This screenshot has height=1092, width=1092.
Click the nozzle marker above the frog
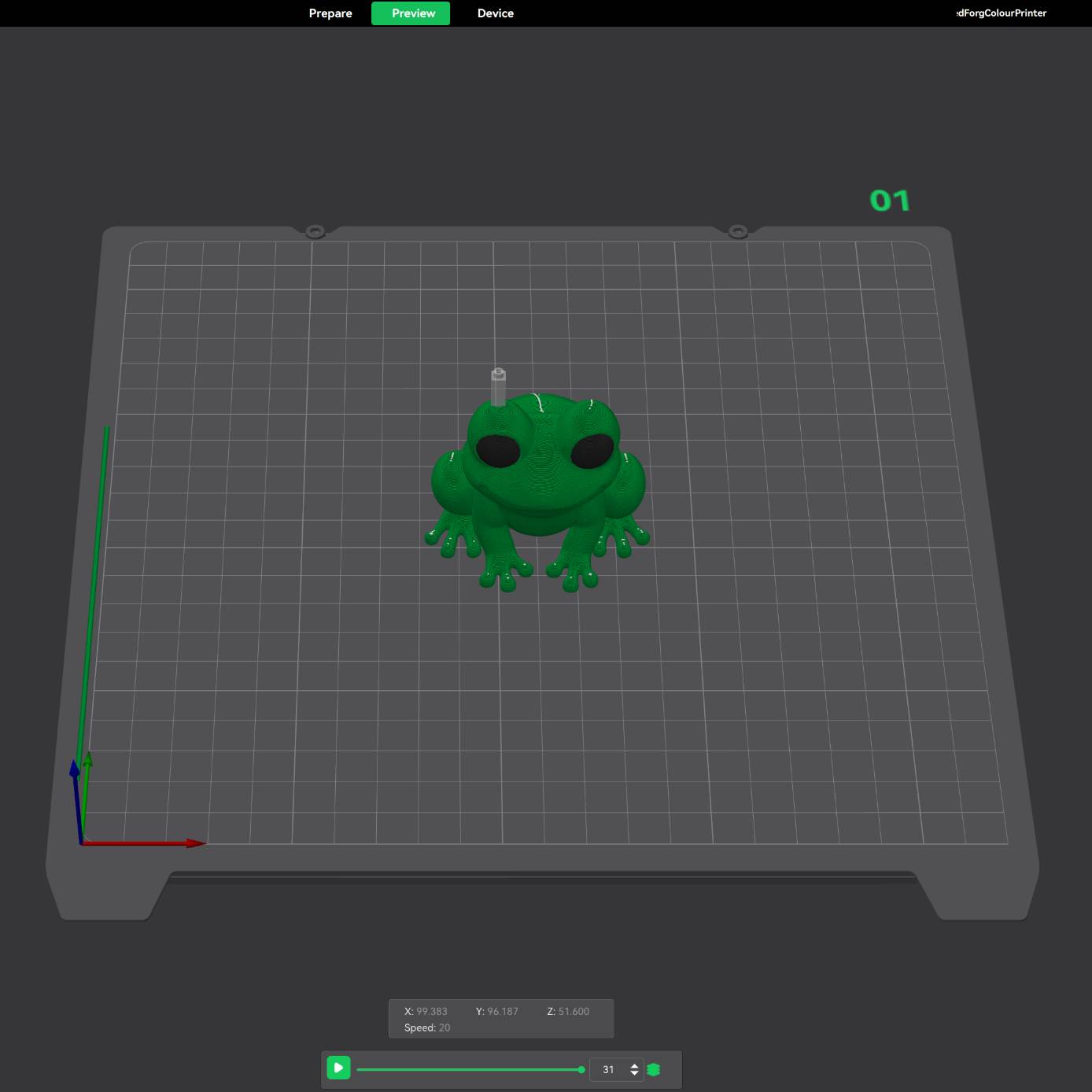(x=498, y=386)
